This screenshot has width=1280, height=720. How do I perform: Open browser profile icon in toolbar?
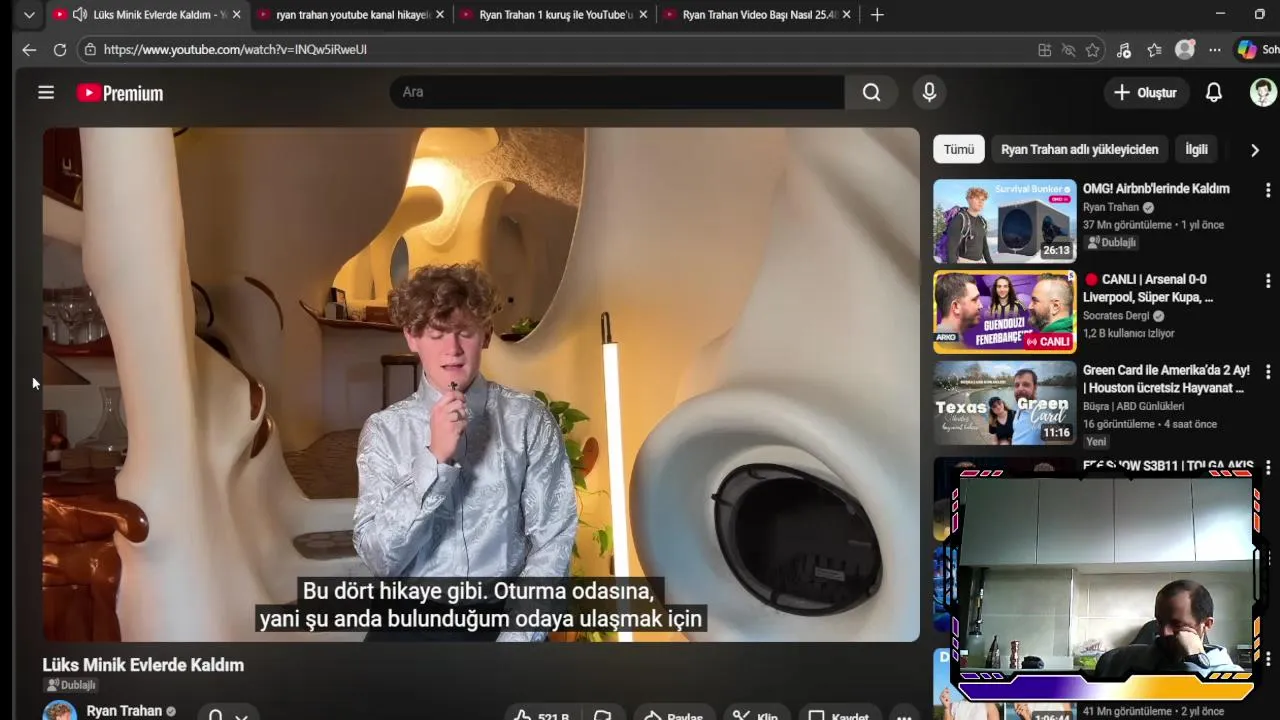point(1185,50)
